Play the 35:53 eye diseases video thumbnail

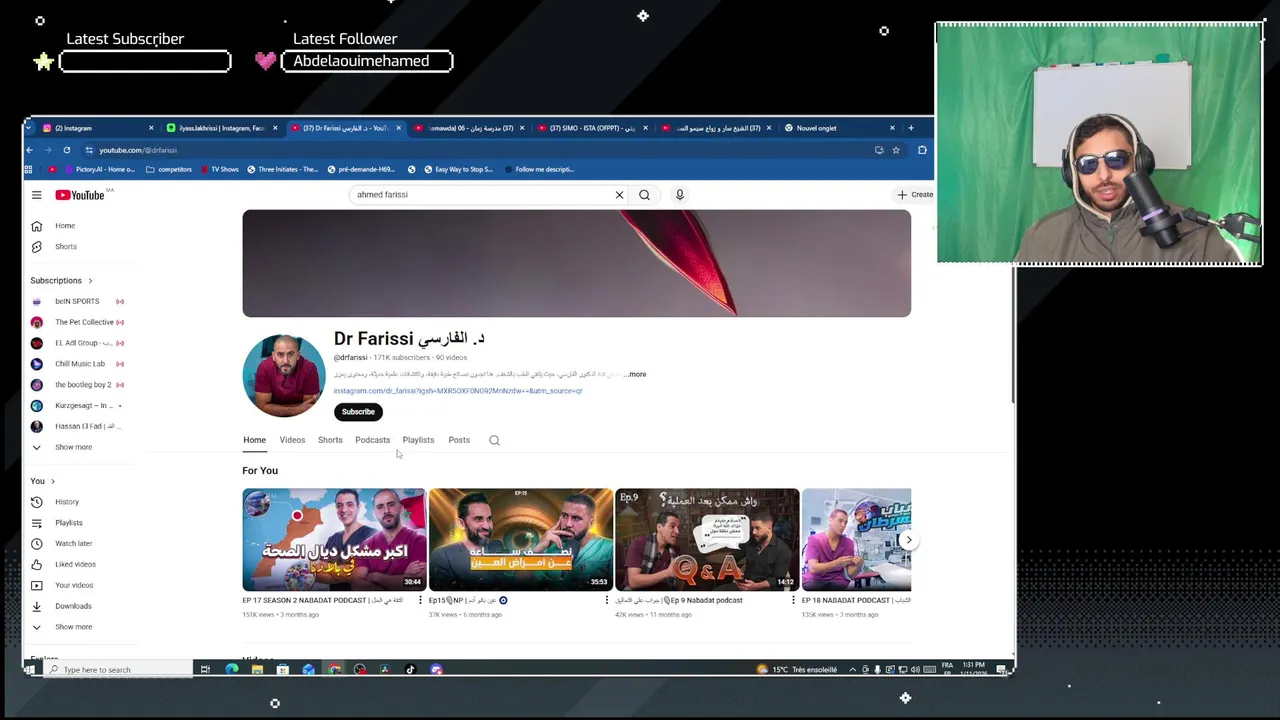(521, 540)
